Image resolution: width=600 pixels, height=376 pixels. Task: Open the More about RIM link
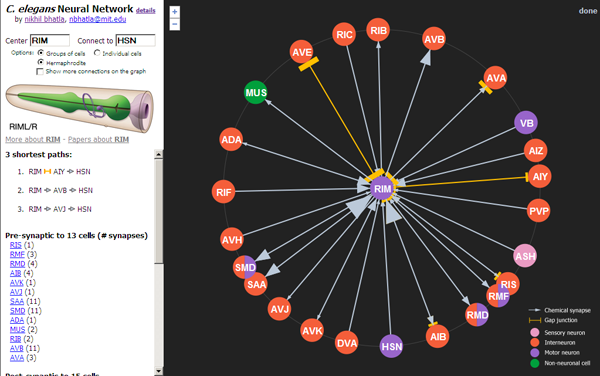tap(33, 140)
